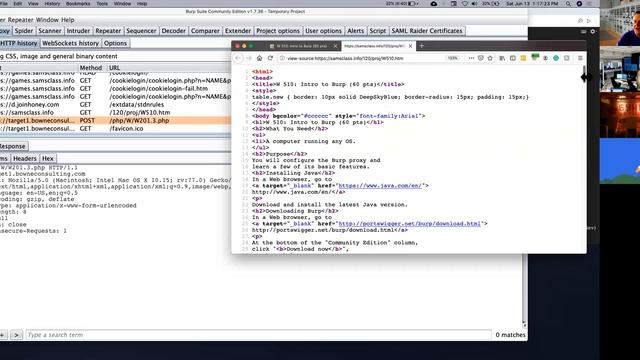Open the Sequencer tab

pos(141,31)
